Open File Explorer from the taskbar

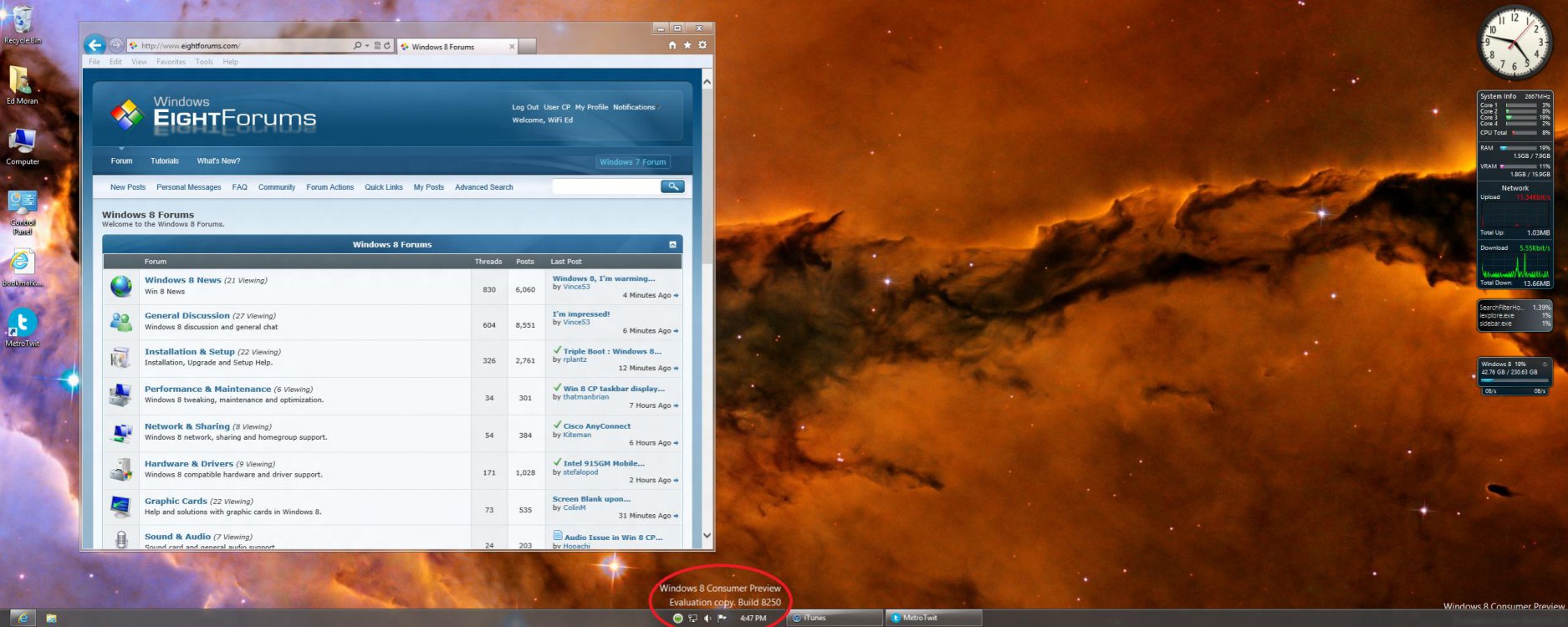tap(51, 619)
